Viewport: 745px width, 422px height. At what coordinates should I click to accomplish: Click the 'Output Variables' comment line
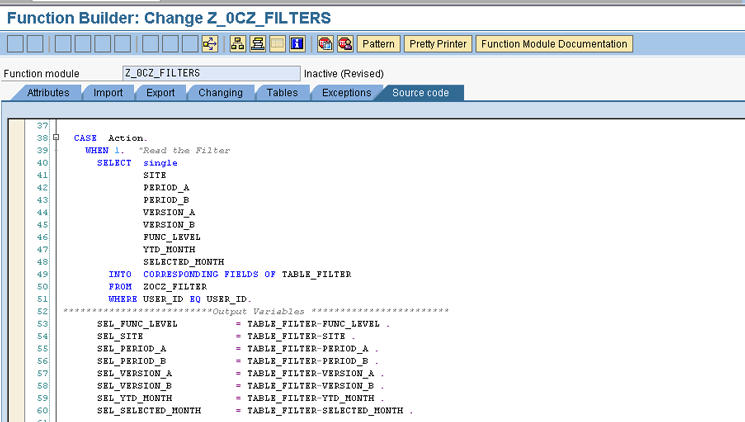(x=256, y=312)
